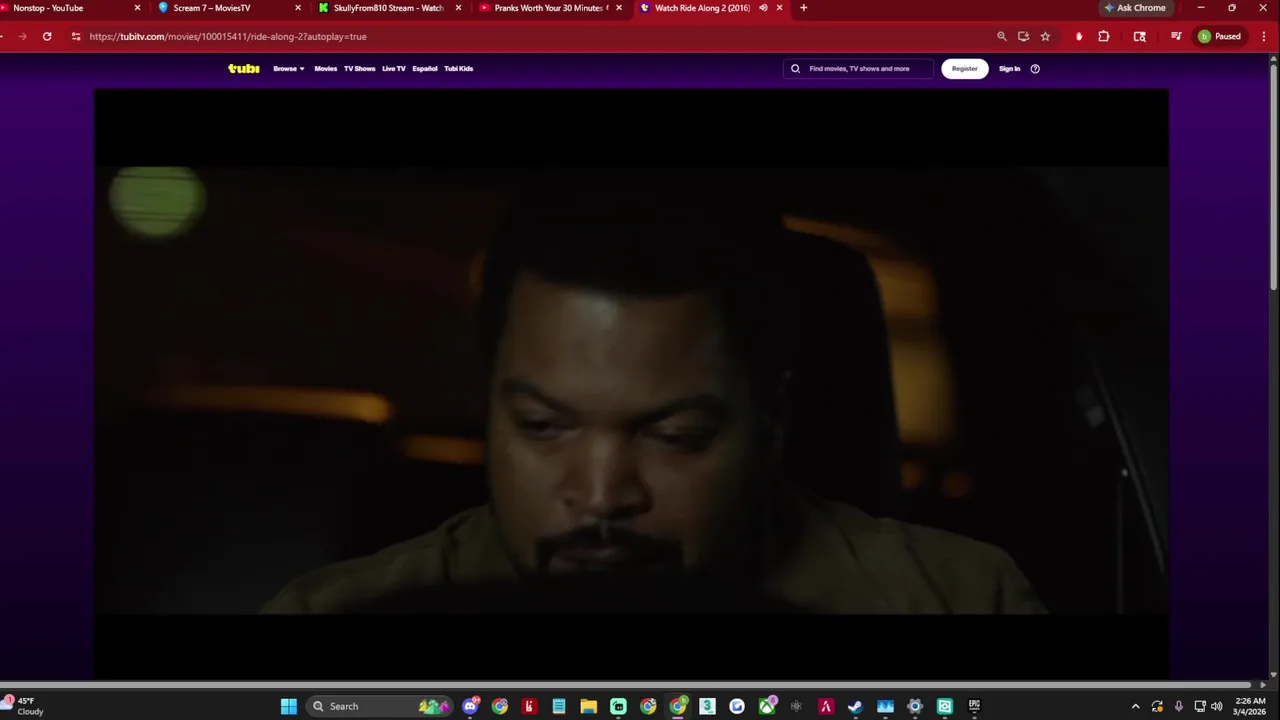This screenshot has height=720, width=1280.
Task: Show hidden system tray icons chevron
Action: pos(1135,706)
